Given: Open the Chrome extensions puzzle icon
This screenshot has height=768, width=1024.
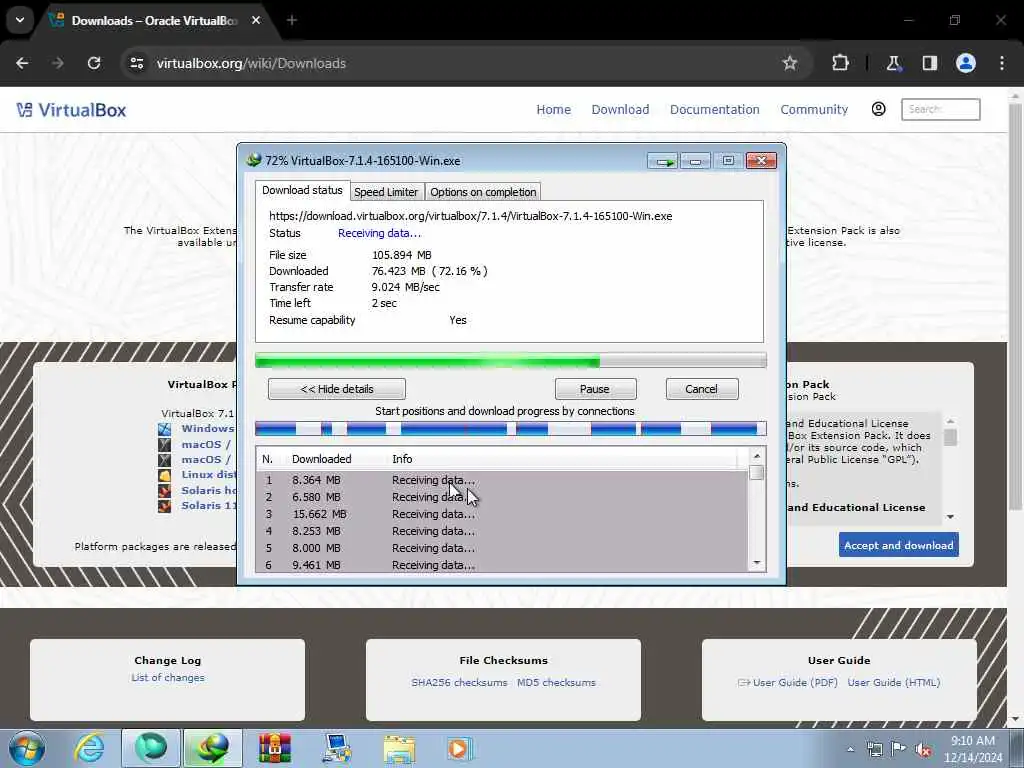Looking at the screenshot, I should pos(840,63).
